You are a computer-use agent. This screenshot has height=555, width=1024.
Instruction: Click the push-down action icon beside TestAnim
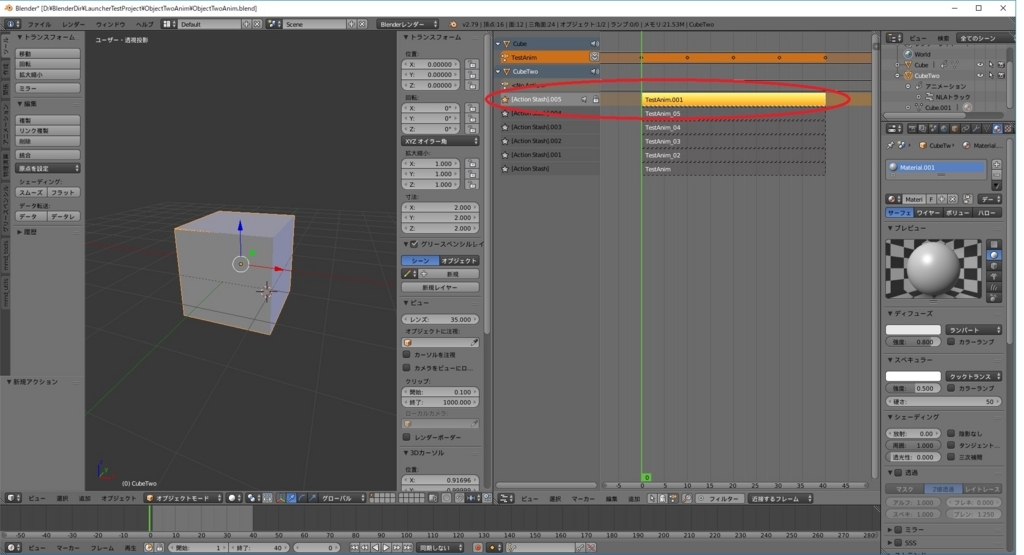click(x=594, y=57)
